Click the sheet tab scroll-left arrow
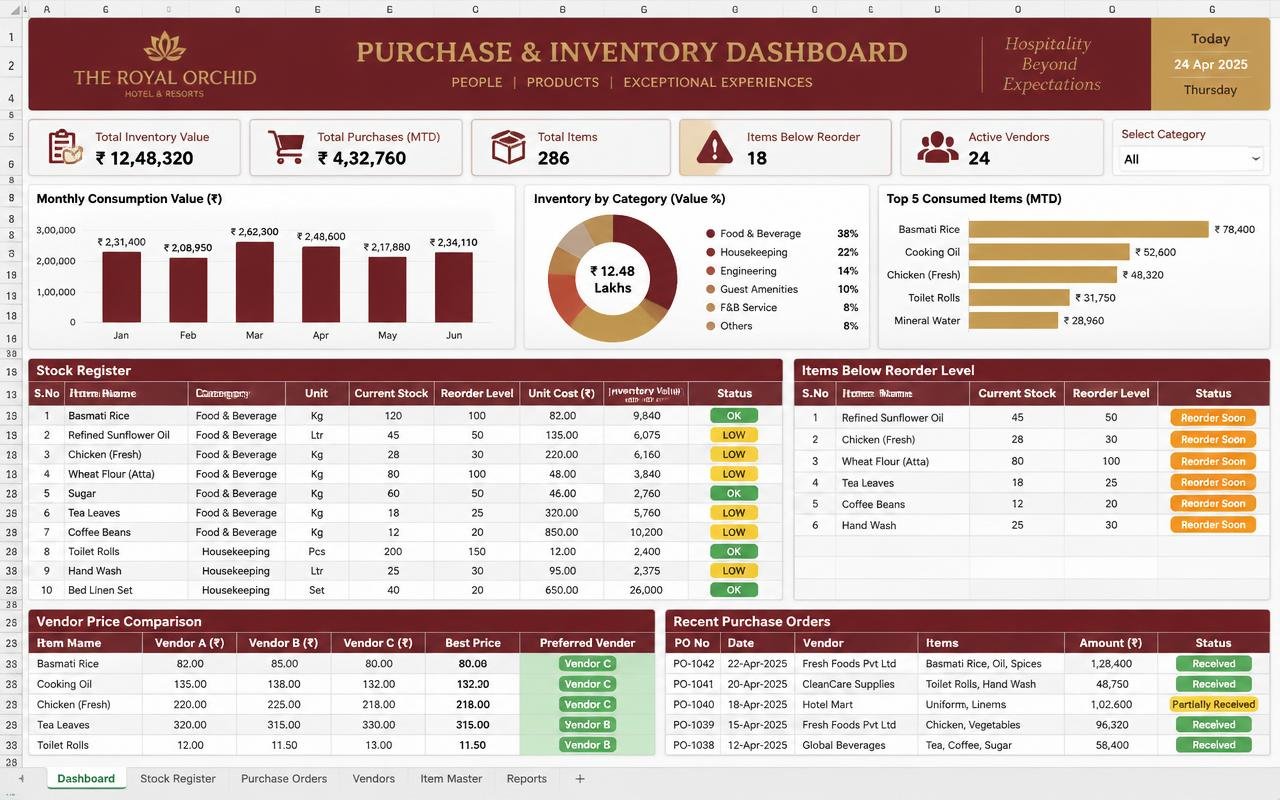Image resolution: width=1280 pixels, height=800 pixels. pos(20,778)
